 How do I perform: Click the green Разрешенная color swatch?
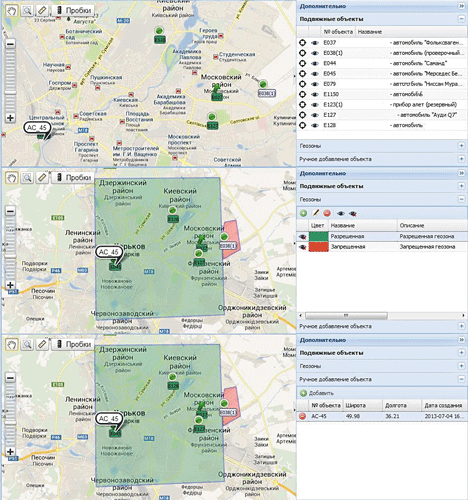tap(319, 237)
